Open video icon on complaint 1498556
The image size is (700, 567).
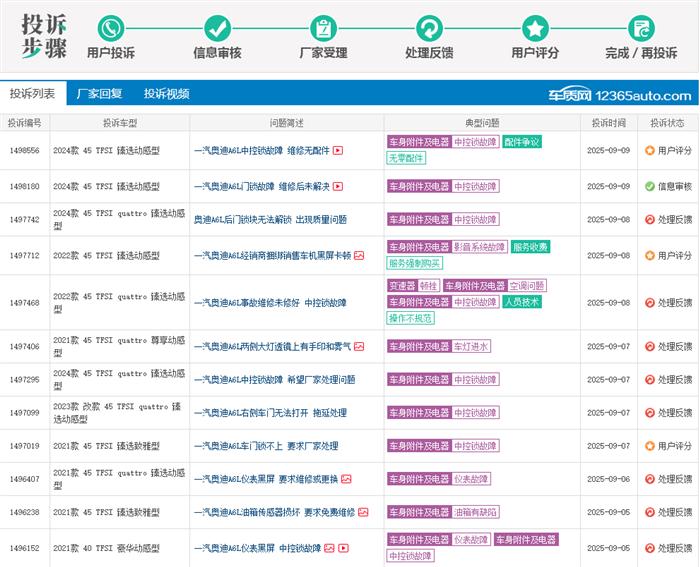click(338, 151)
